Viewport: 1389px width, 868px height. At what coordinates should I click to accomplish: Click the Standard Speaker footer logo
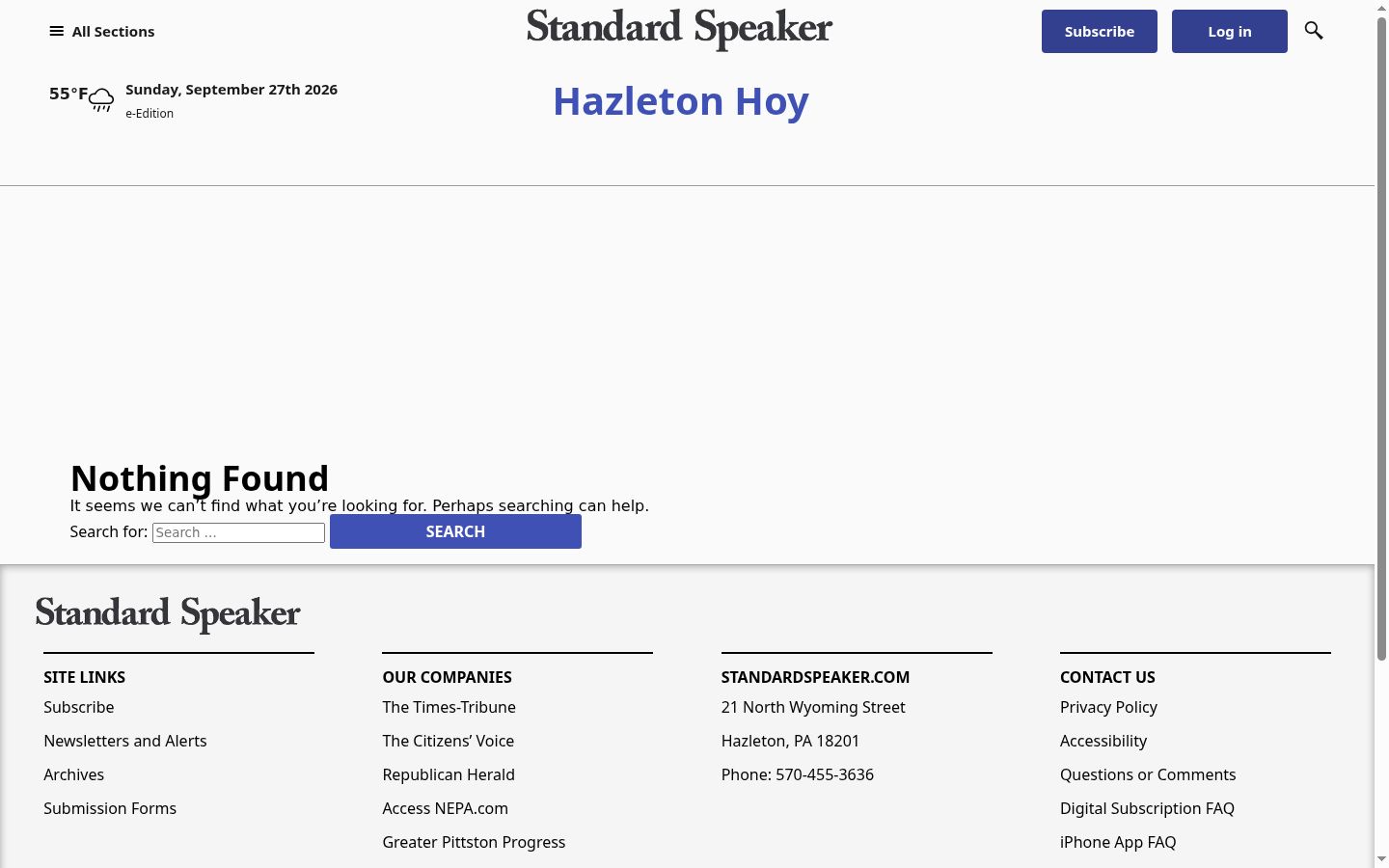point(168,613)
